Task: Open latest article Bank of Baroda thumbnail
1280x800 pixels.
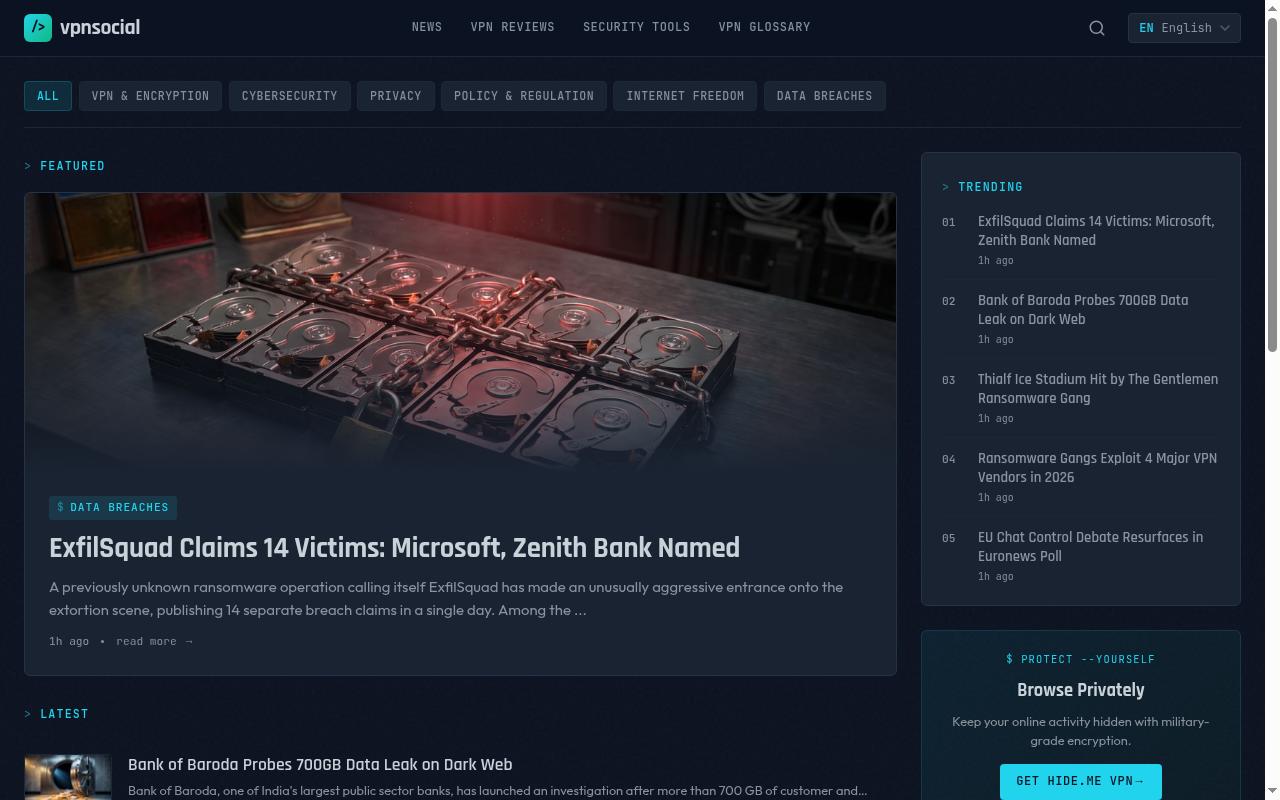Action: click(68, 777)
